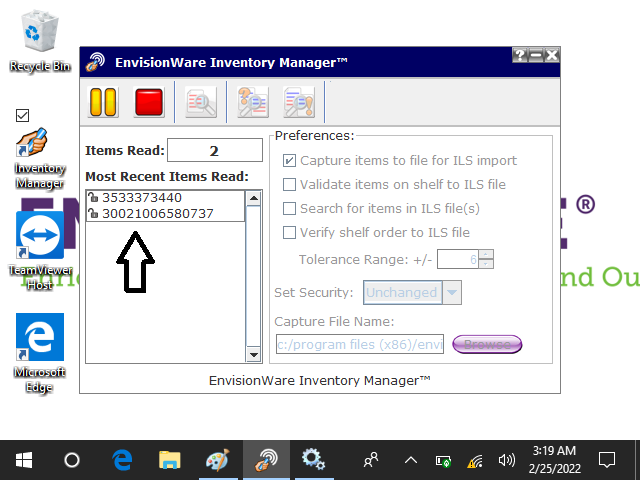The height and width of the screenshot is (480, 640).
Task: Click the lock icon beside 30021006580737
Action: pos(93,213)
